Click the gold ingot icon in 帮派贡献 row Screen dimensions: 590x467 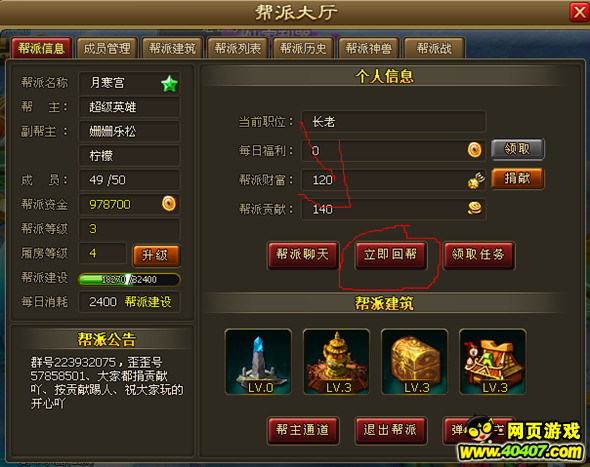(475, 208)
